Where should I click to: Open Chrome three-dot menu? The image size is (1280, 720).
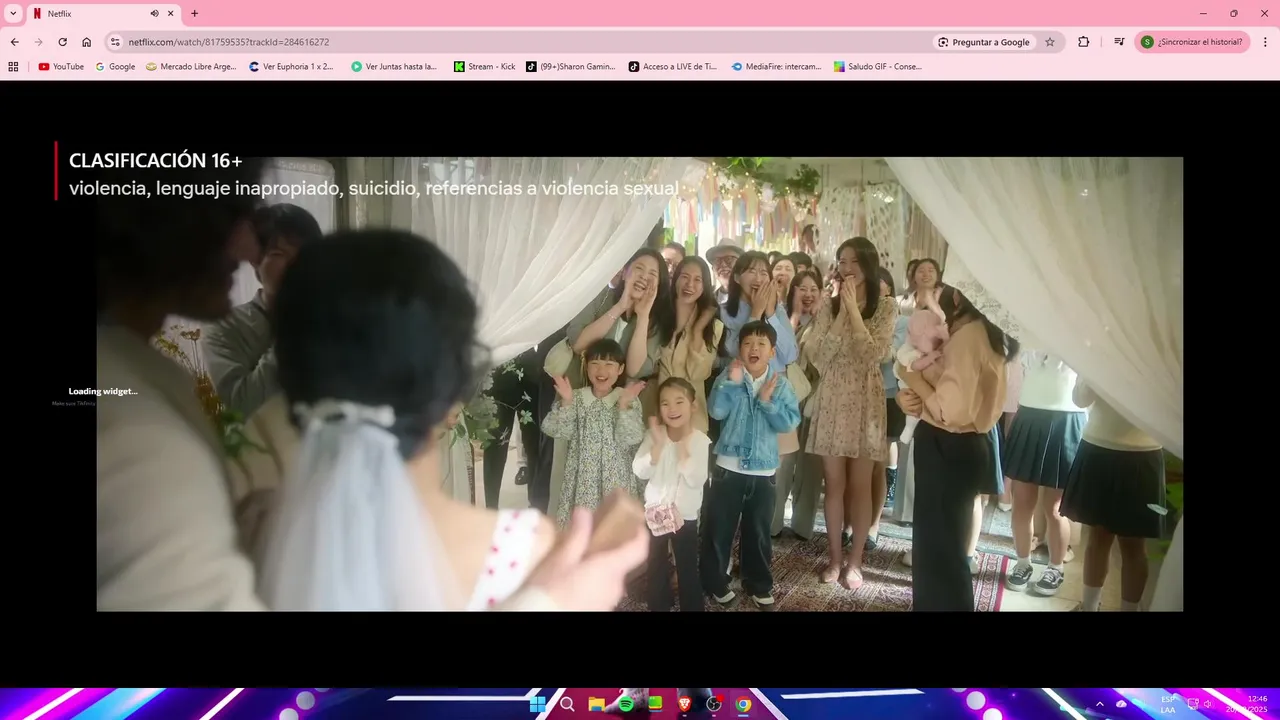tap(1266, 42)
